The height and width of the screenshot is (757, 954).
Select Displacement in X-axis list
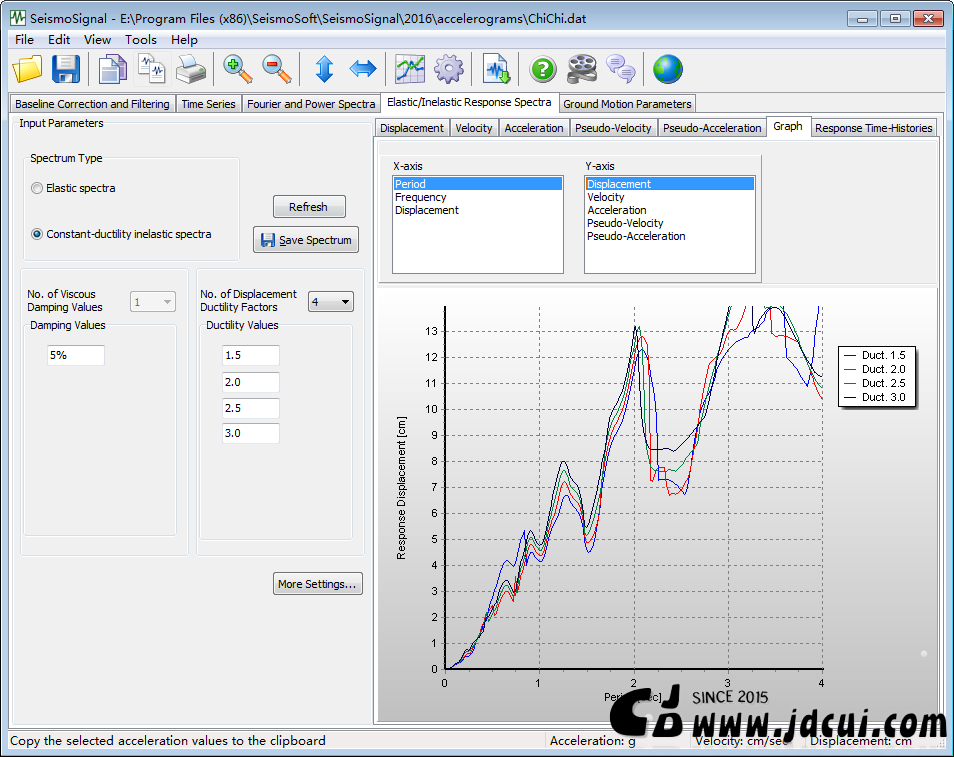[x=478, y=210]
